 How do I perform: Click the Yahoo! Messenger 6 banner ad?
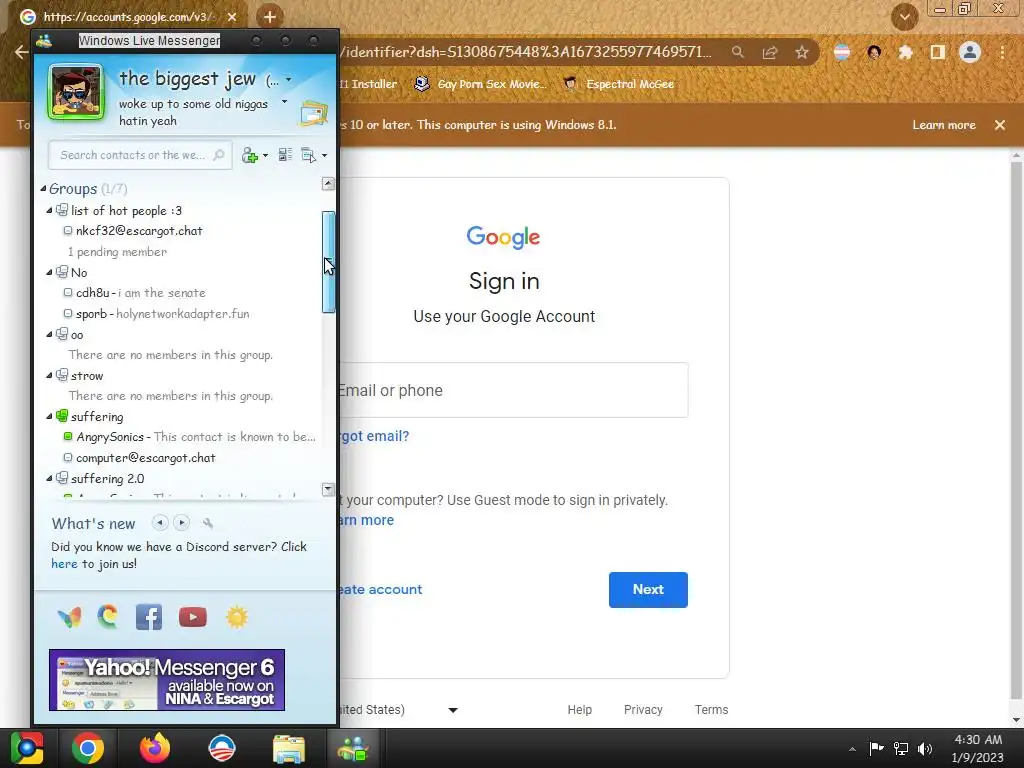point(167,680)
